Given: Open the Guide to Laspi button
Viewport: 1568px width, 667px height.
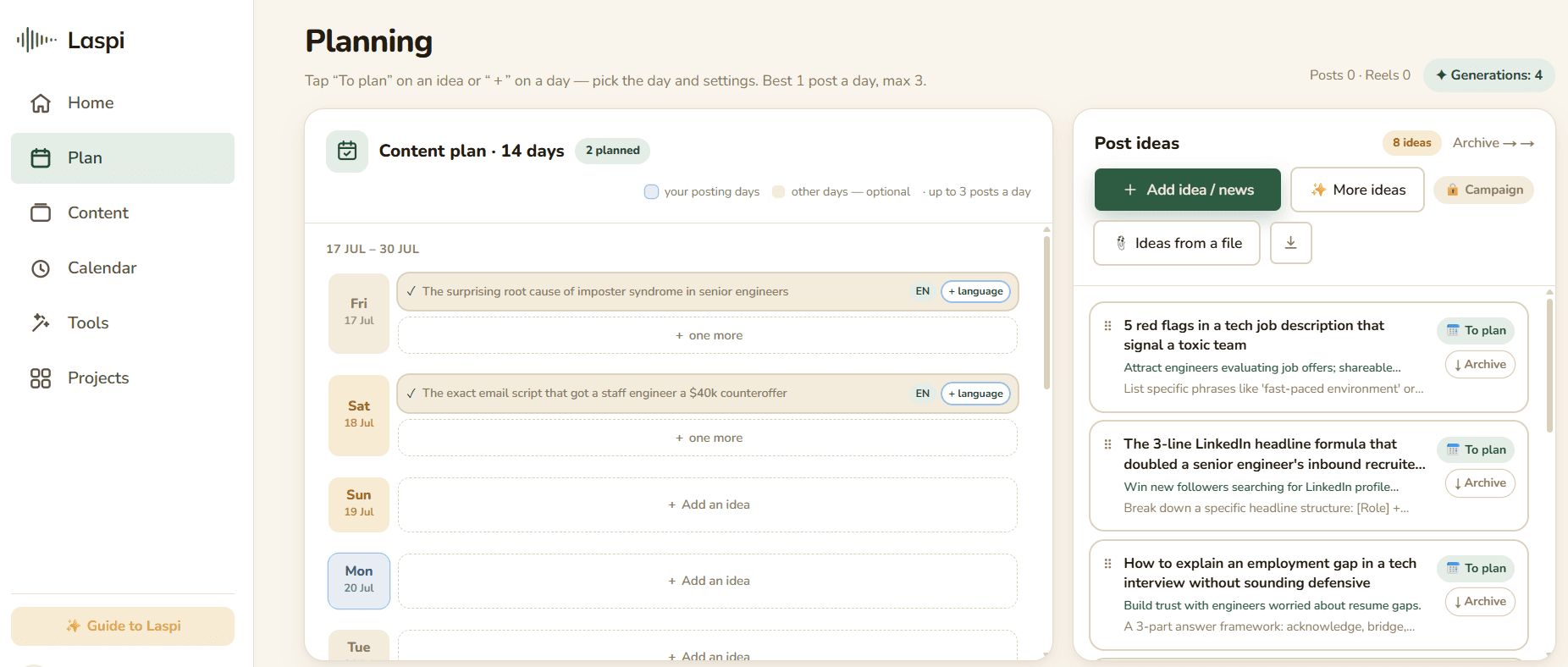Looking at the screenshot, I should 123,626.
